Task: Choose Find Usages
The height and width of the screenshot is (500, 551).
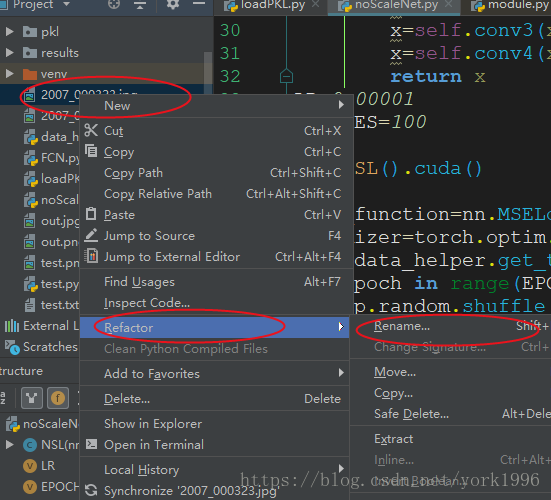Action: pos(216,282)
